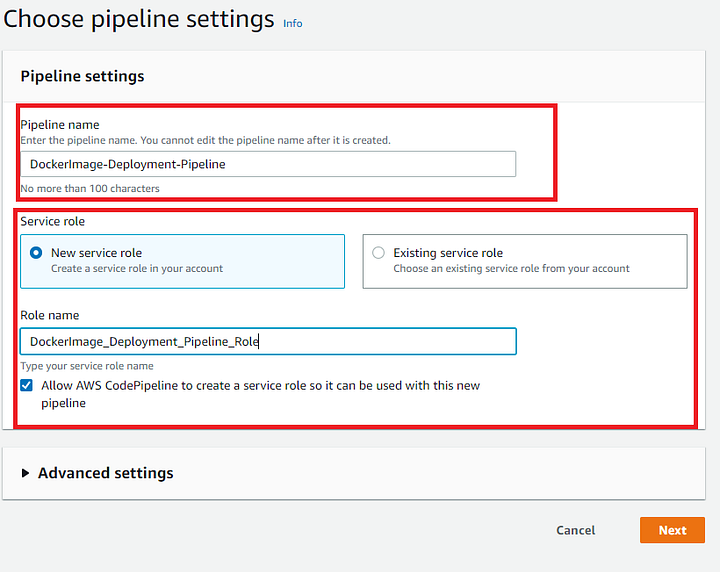Untick the Allow AWS CodePipeline checkbox
Viewport: 720px width, 572px height.
coord(26,385)
